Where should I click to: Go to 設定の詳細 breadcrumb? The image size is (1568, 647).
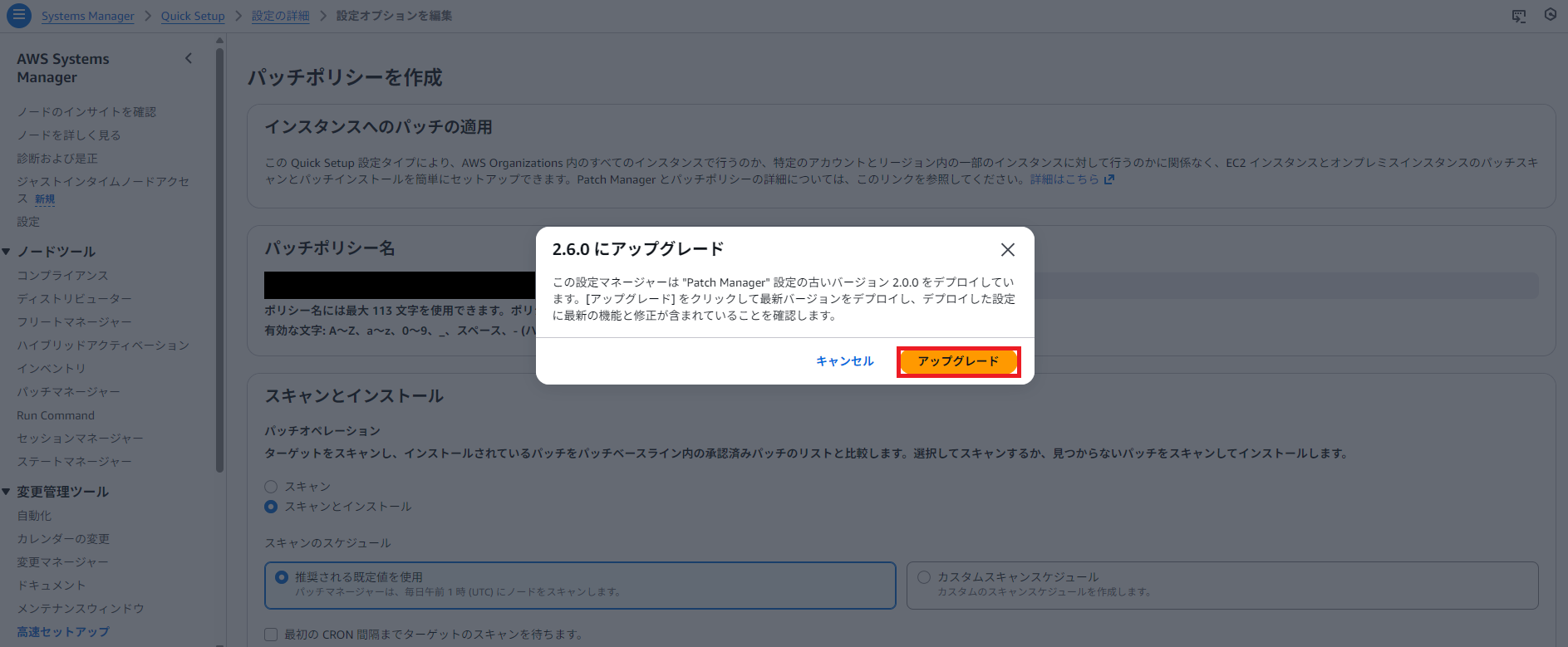click(281, 16)
